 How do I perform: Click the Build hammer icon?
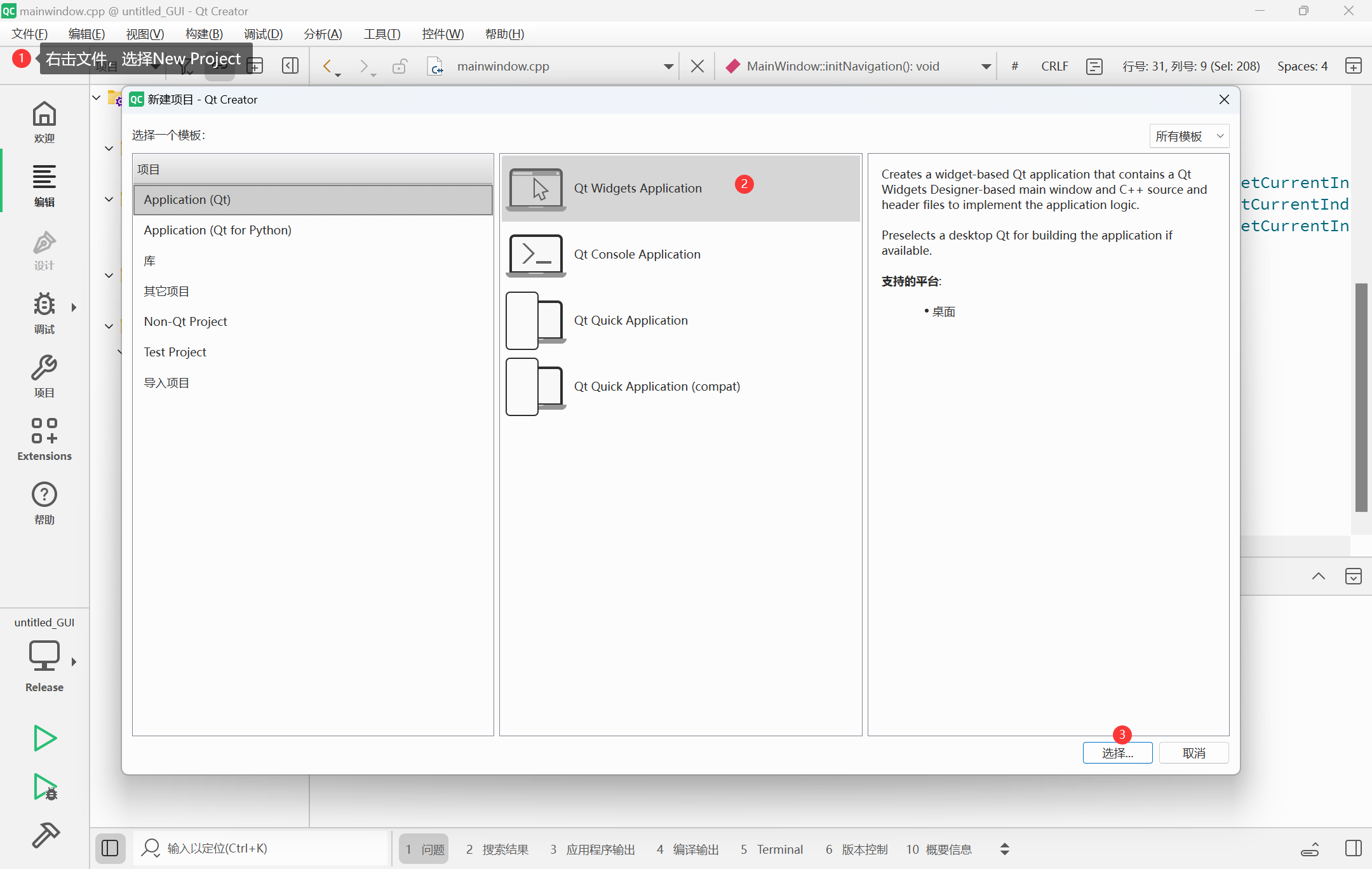click(x=44, y=835)
